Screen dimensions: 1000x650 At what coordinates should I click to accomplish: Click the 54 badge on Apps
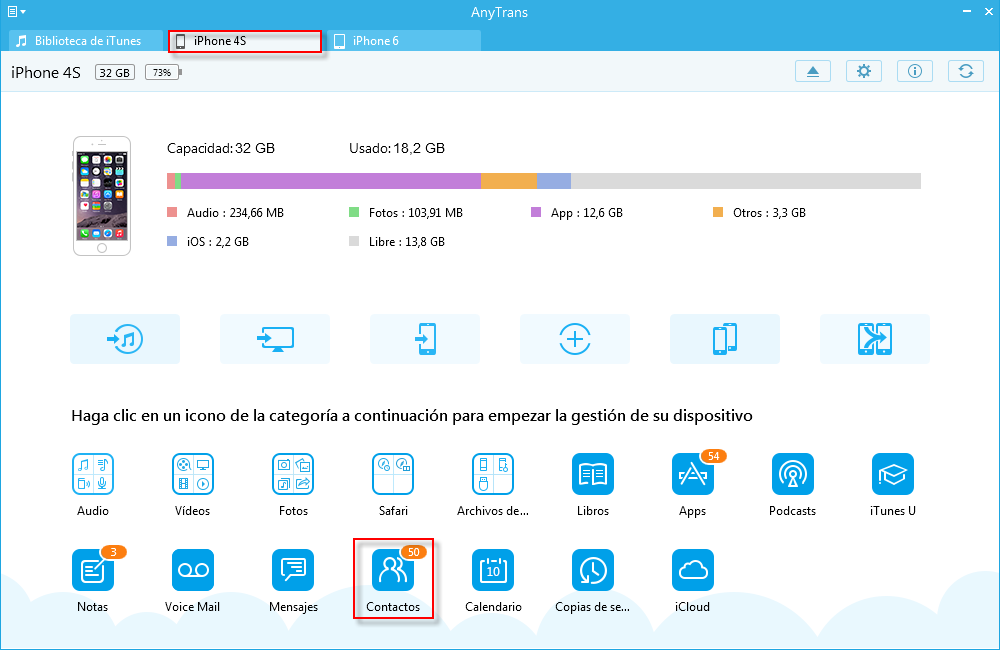tap(714, 456)
